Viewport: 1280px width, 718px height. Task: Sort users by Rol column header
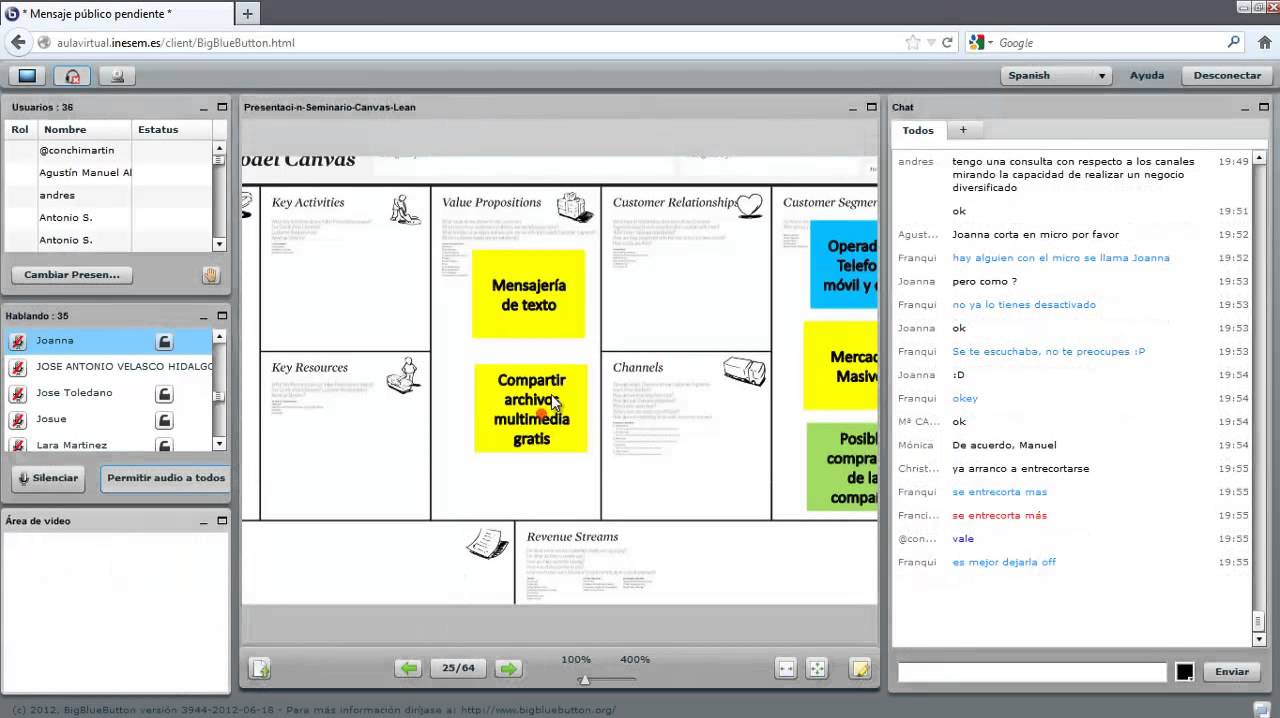21,130
